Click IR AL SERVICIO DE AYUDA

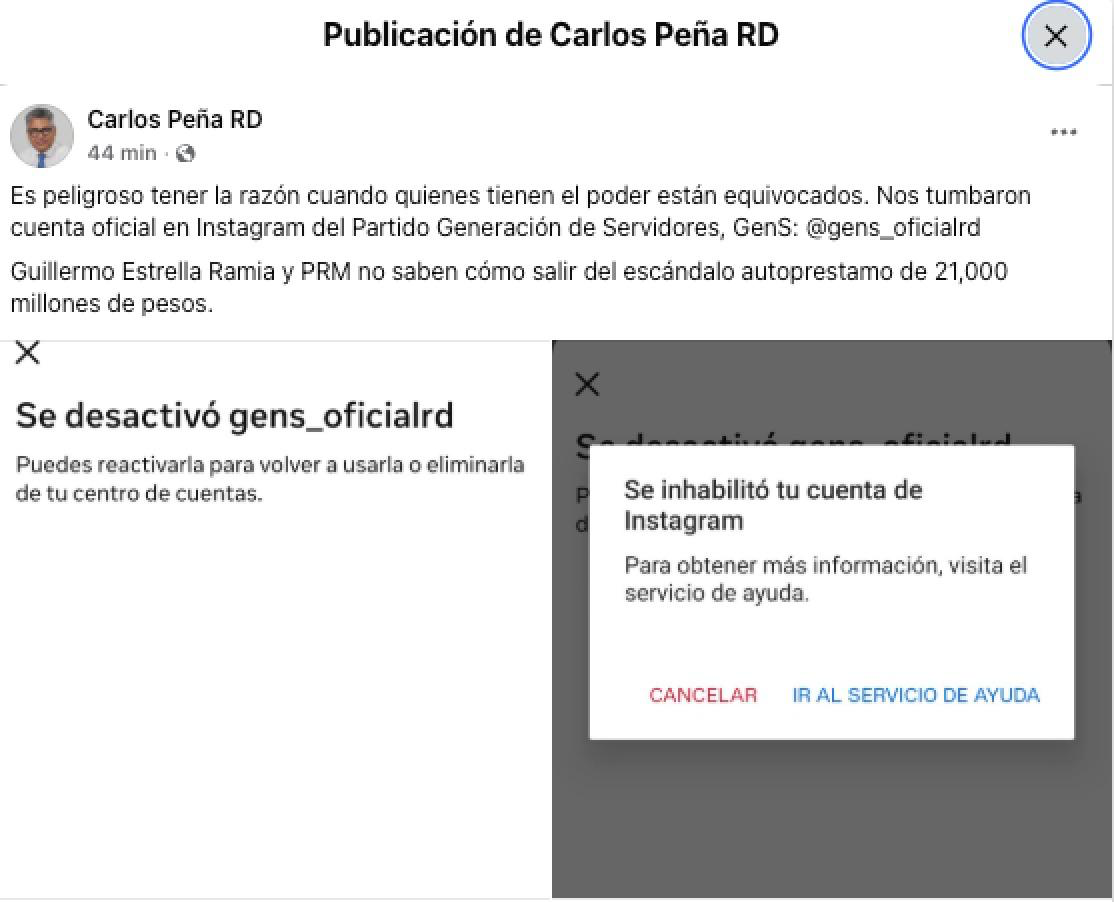tap(915, 695)
